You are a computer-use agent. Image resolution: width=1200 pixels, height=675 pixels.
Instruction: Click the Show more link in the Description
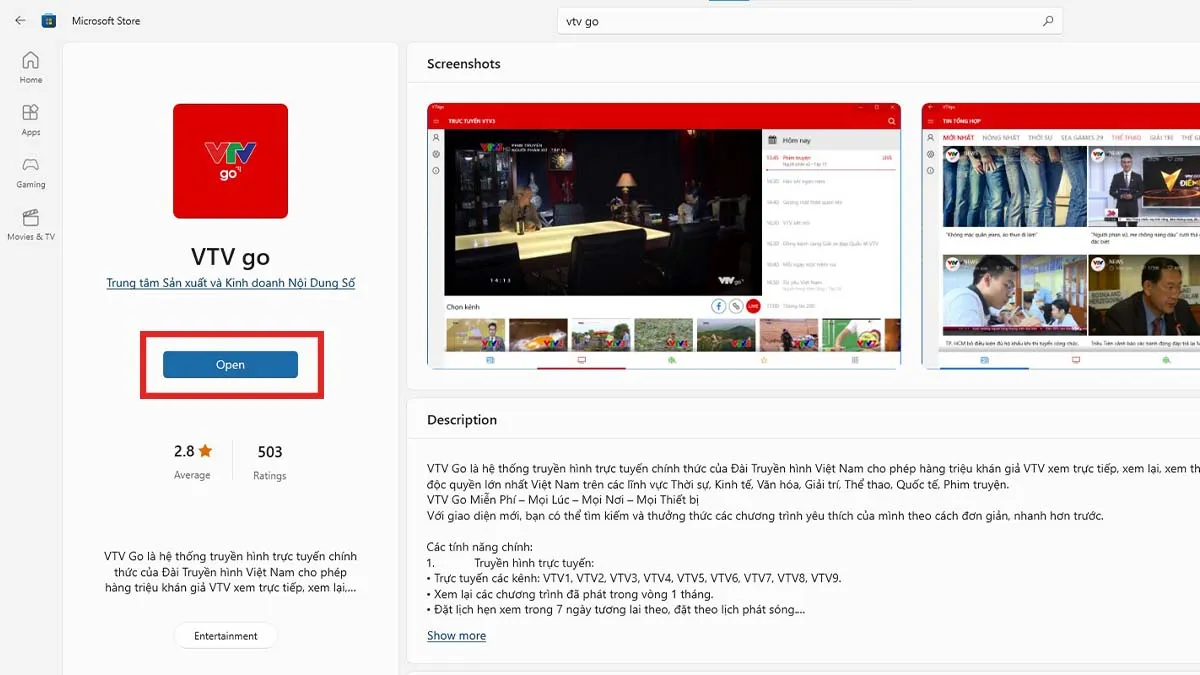tap(456, 635)
